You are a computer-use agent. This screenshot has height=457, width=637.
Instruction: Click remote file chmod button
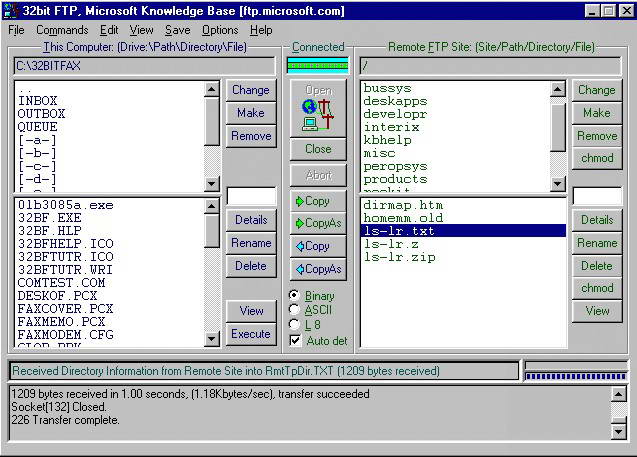pyautogui.click(x=597, y=288)
